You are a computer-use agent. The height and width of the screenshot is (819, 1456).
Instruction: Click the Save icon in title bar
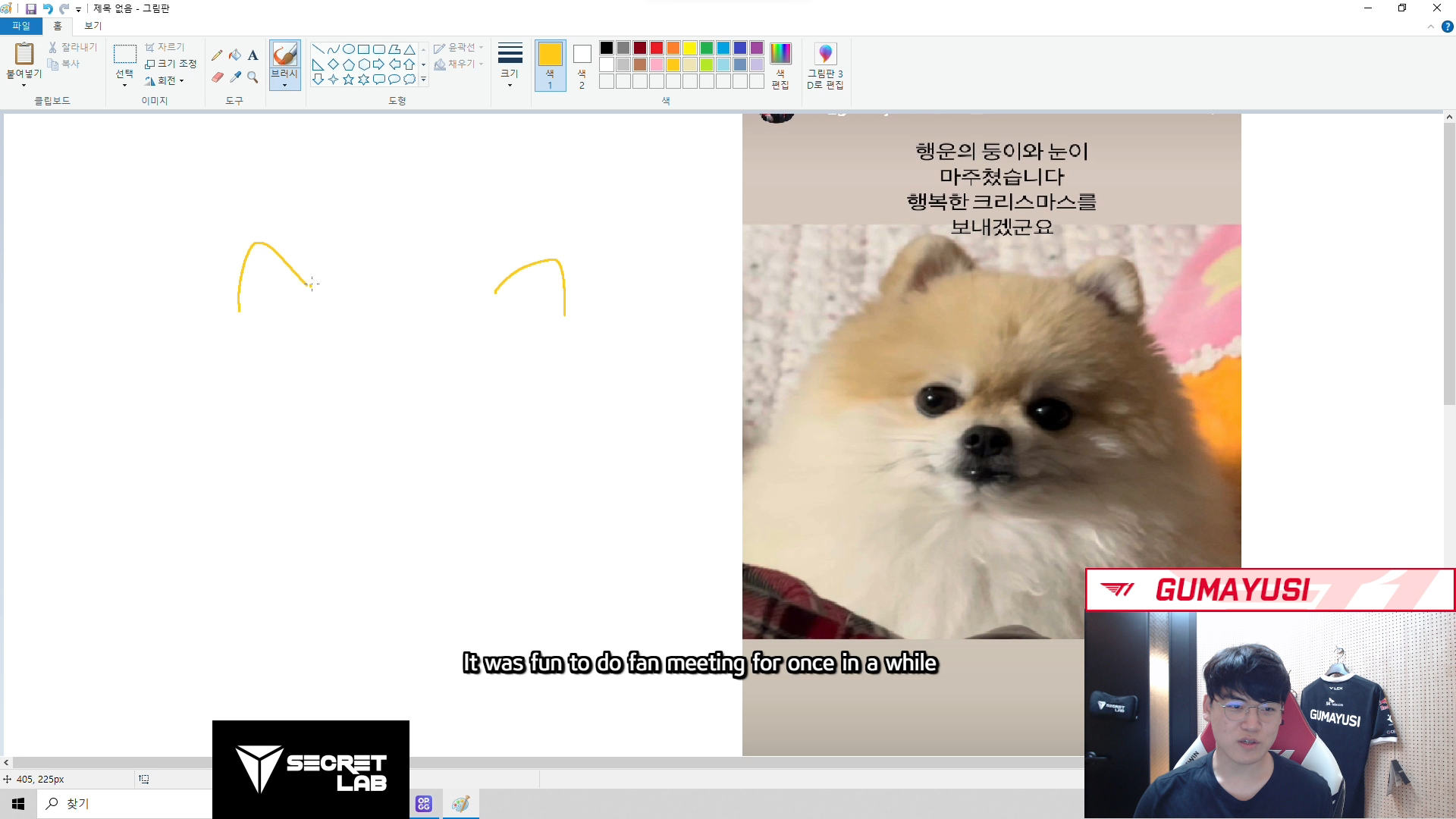pyautogui.click(x=31, y=9)
